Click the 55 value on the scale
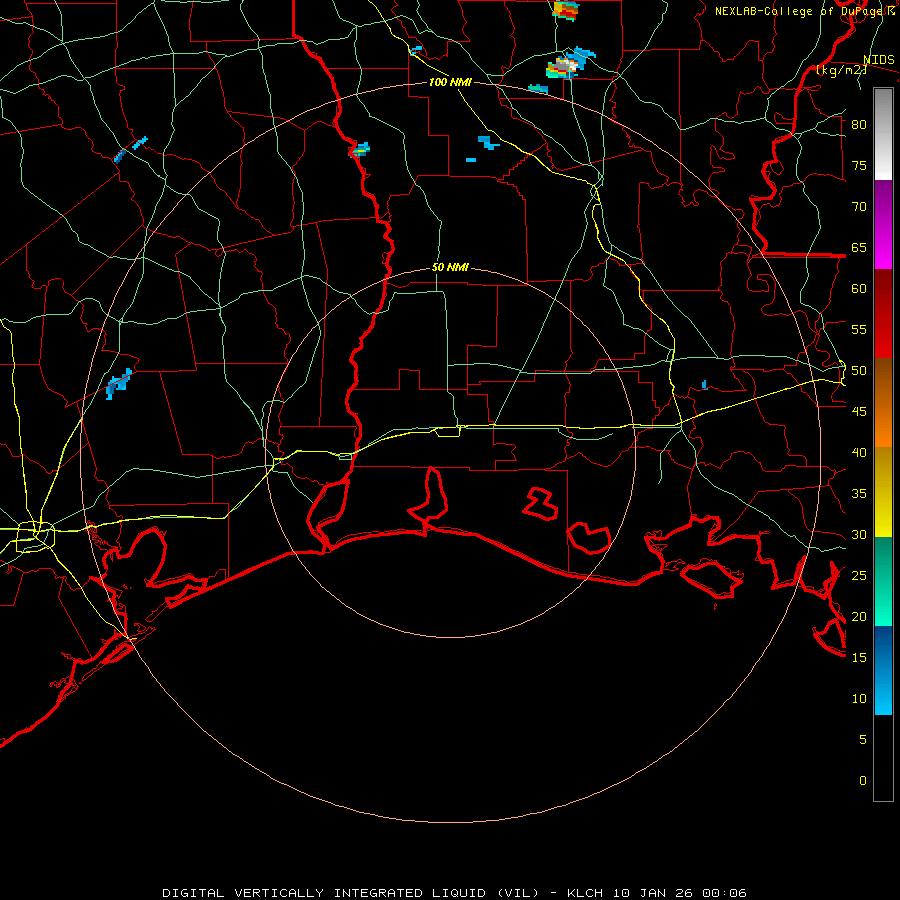 (x=859, y=329)
